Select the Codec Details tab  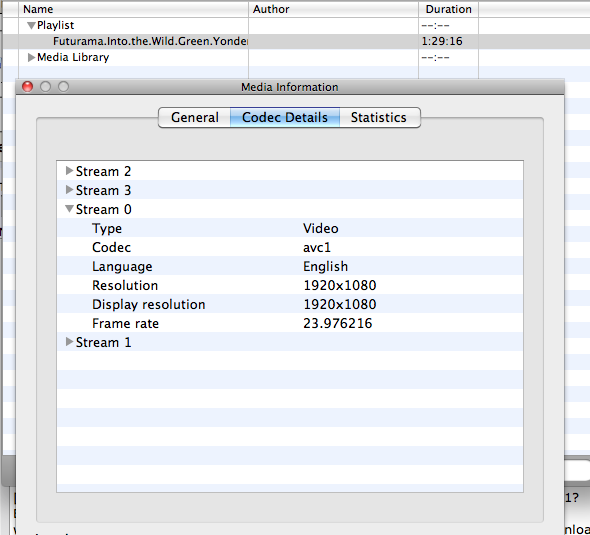coord(285,117)
